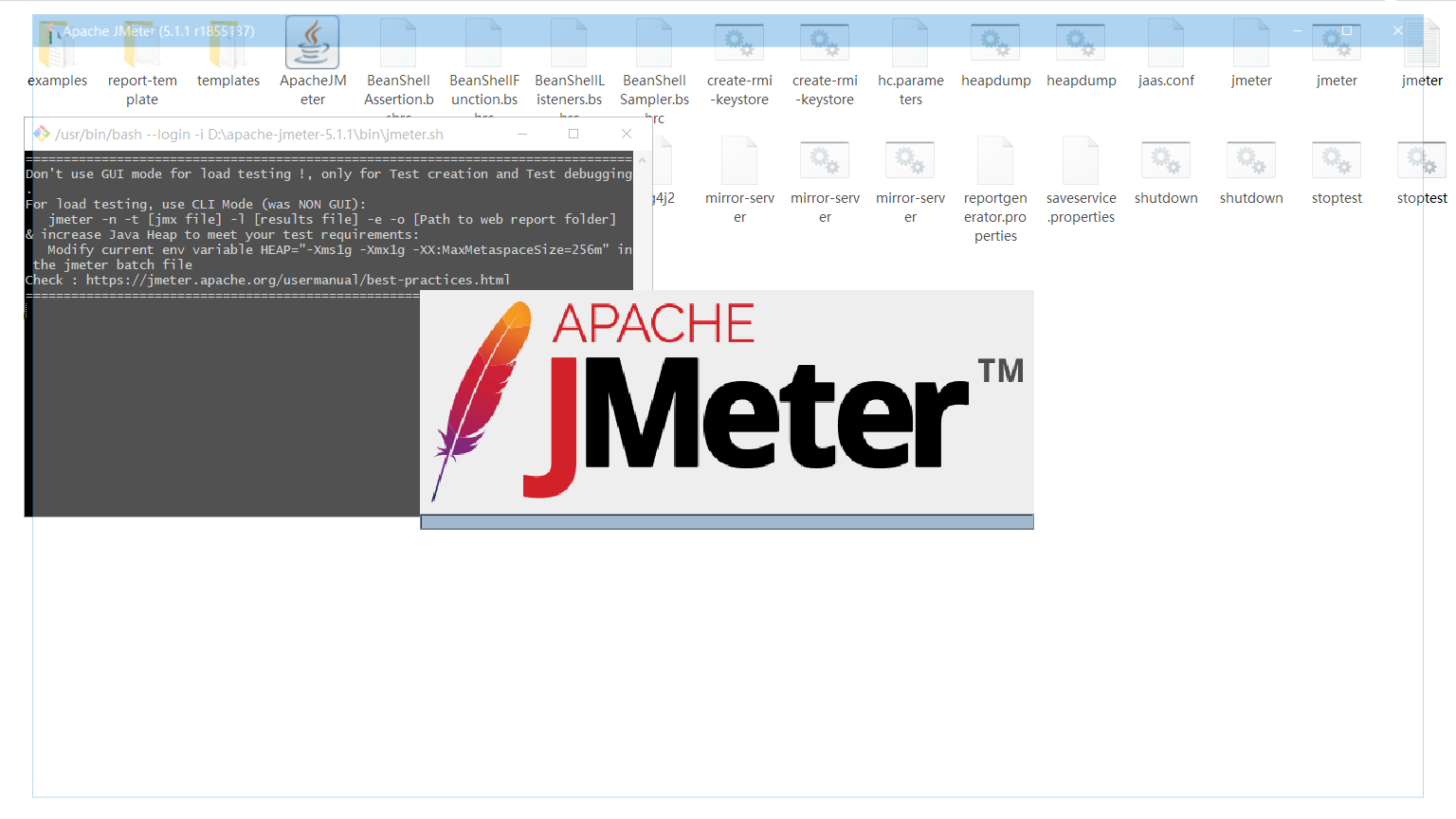Image resolution: width=1456 pixels, height=819 pixels.
Task: Select the jmeter file with gear icon
Action: (x=1337, y=55)
